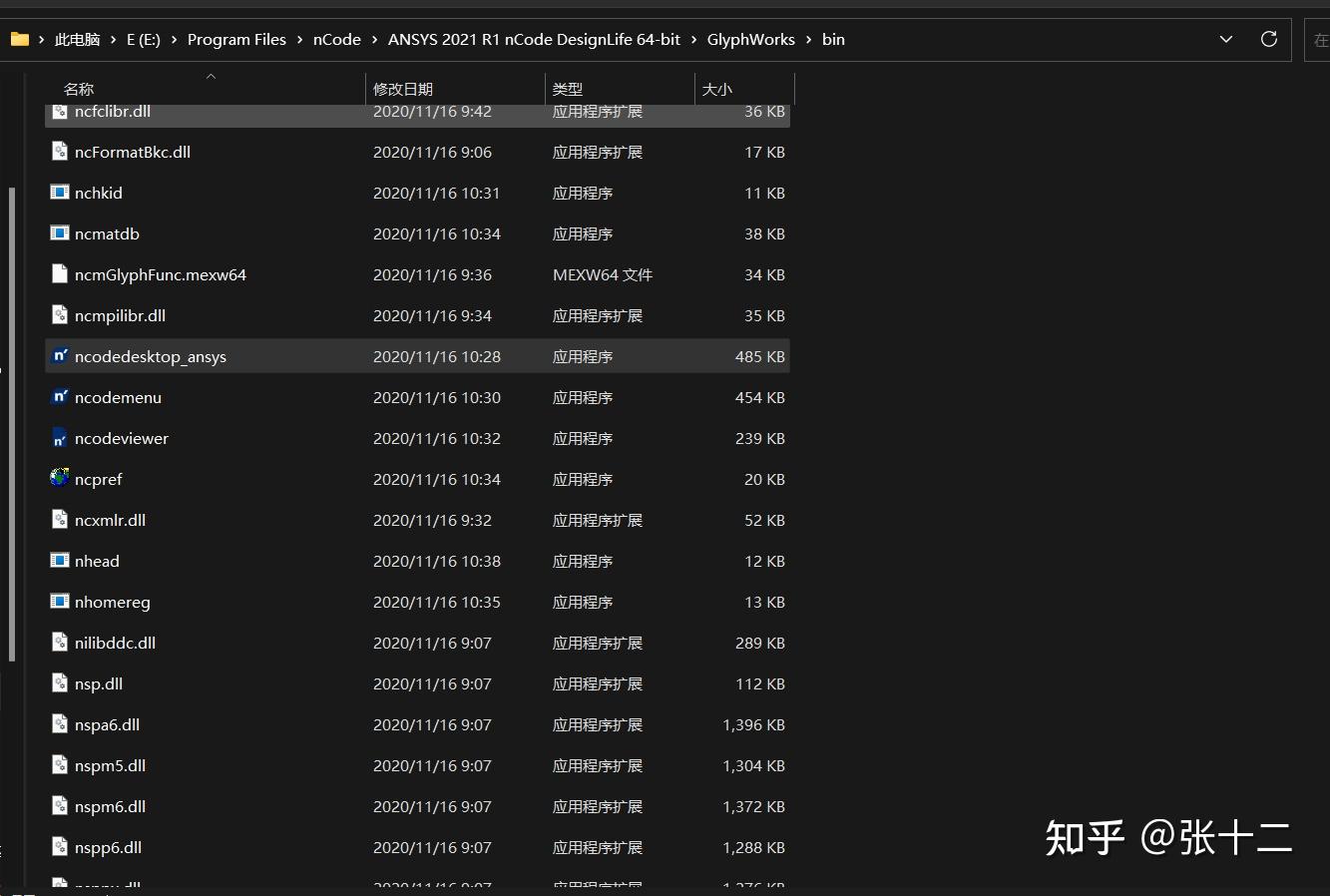Navigate to 此电脑 via the breadcrumb
The height and width of the screenshot is (896, 1330).
[77, 39]
